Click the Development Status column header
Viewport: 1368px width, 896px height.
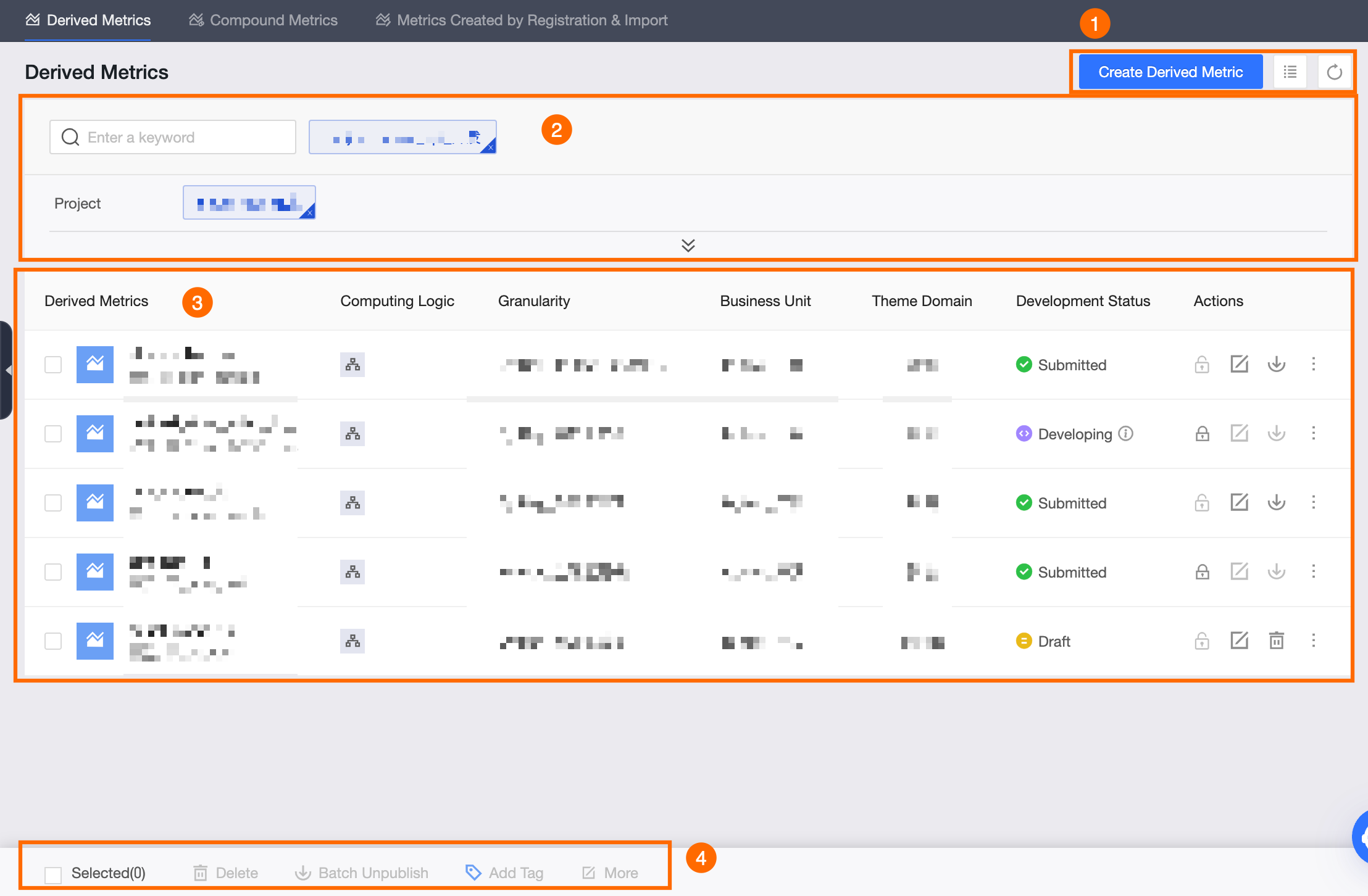click(1083, 301)
